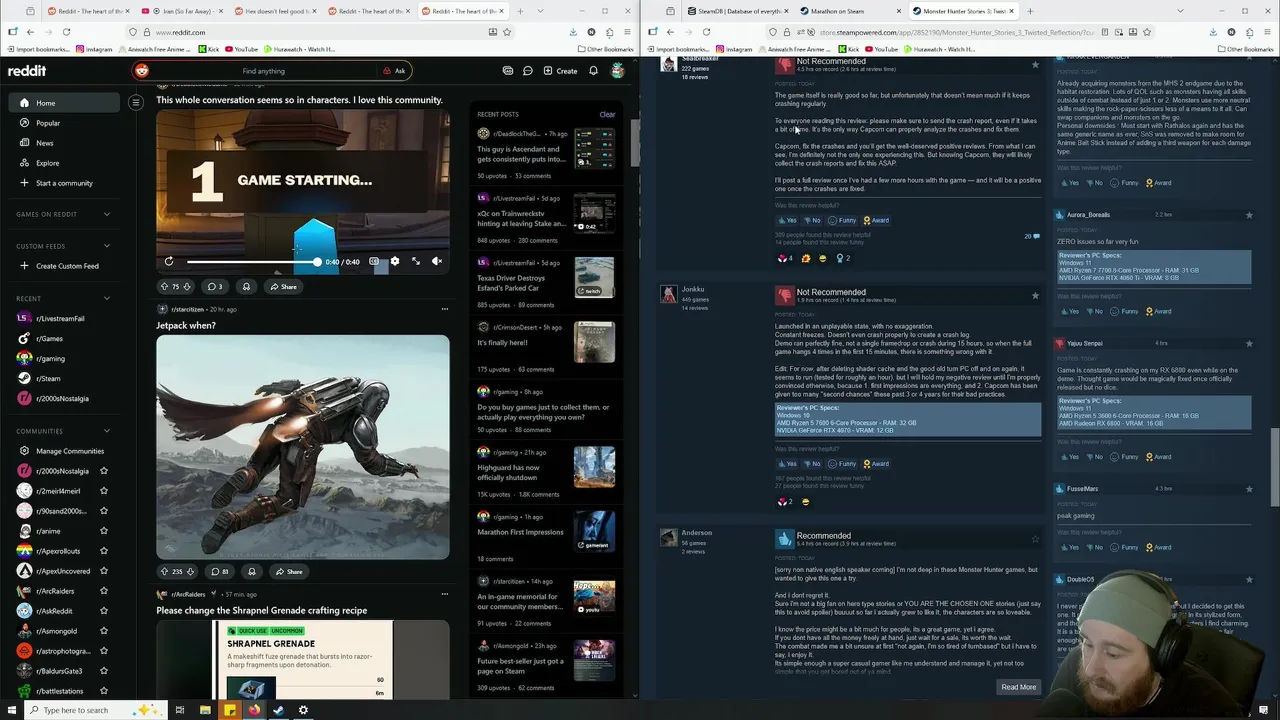Open video settings gear on Reddit player

click(x=395, y=261)
